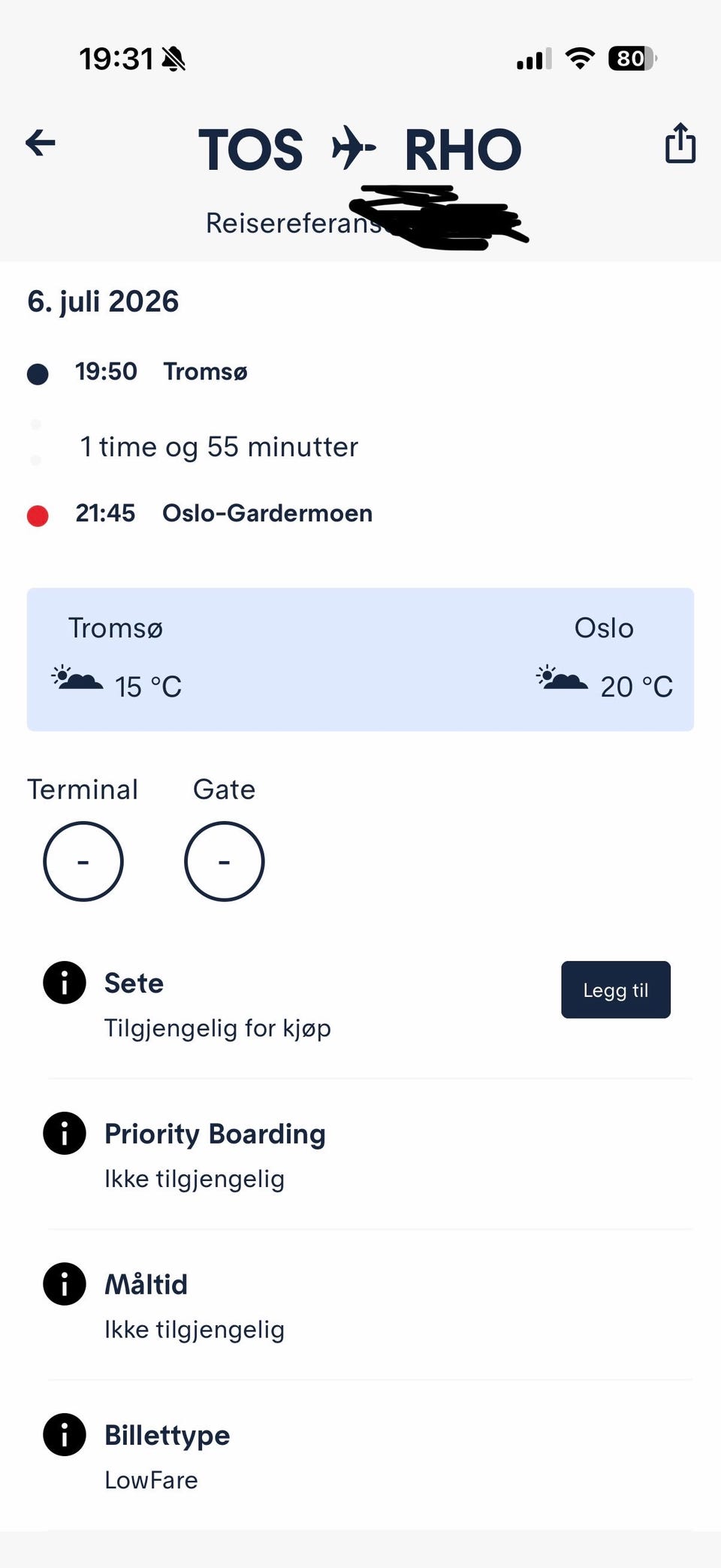Tap the info icon beside Billettype

(x=65, y=1434)
